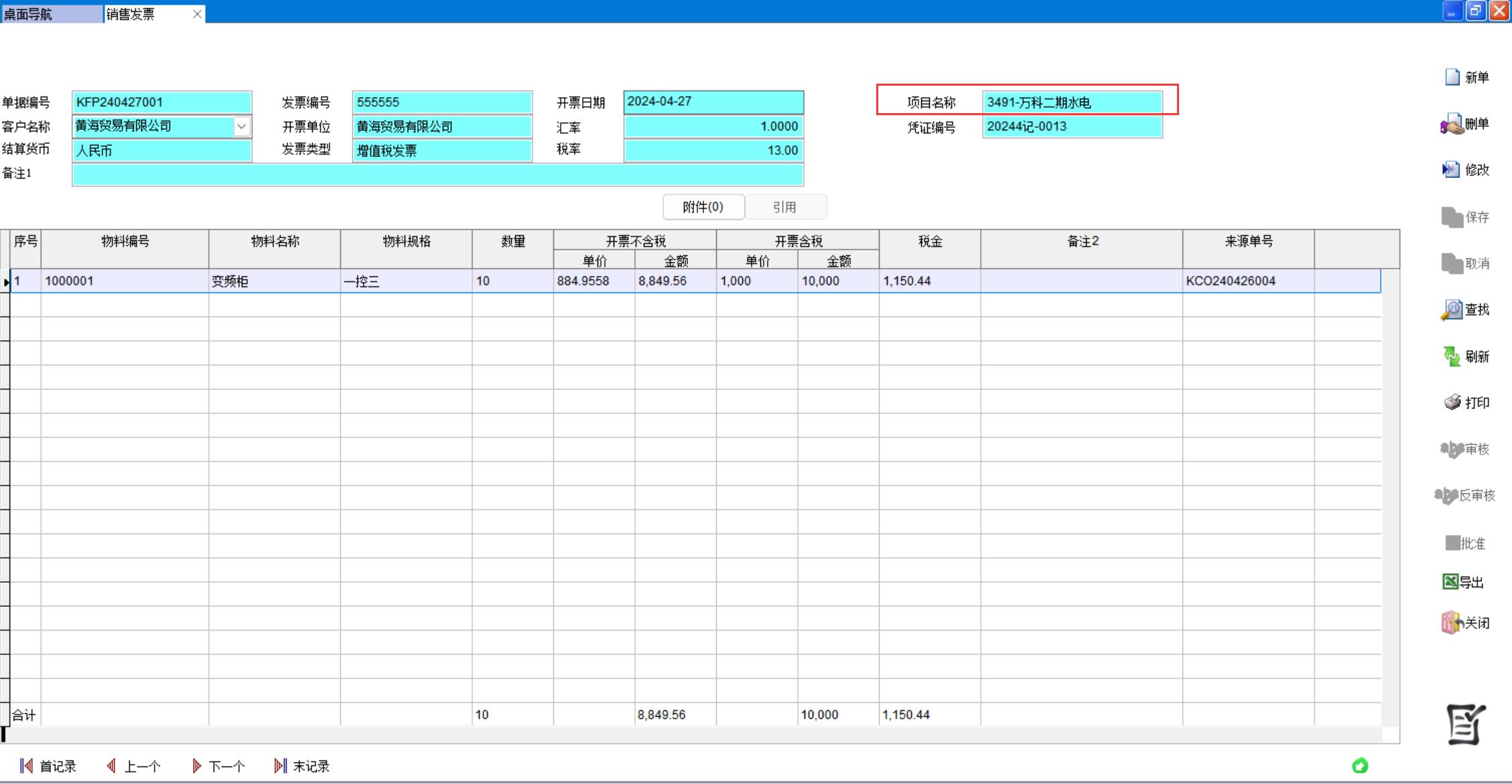Click the 修改 edit icon
Viewport: 1512px width, 784px height.
tap(1451, 170)
